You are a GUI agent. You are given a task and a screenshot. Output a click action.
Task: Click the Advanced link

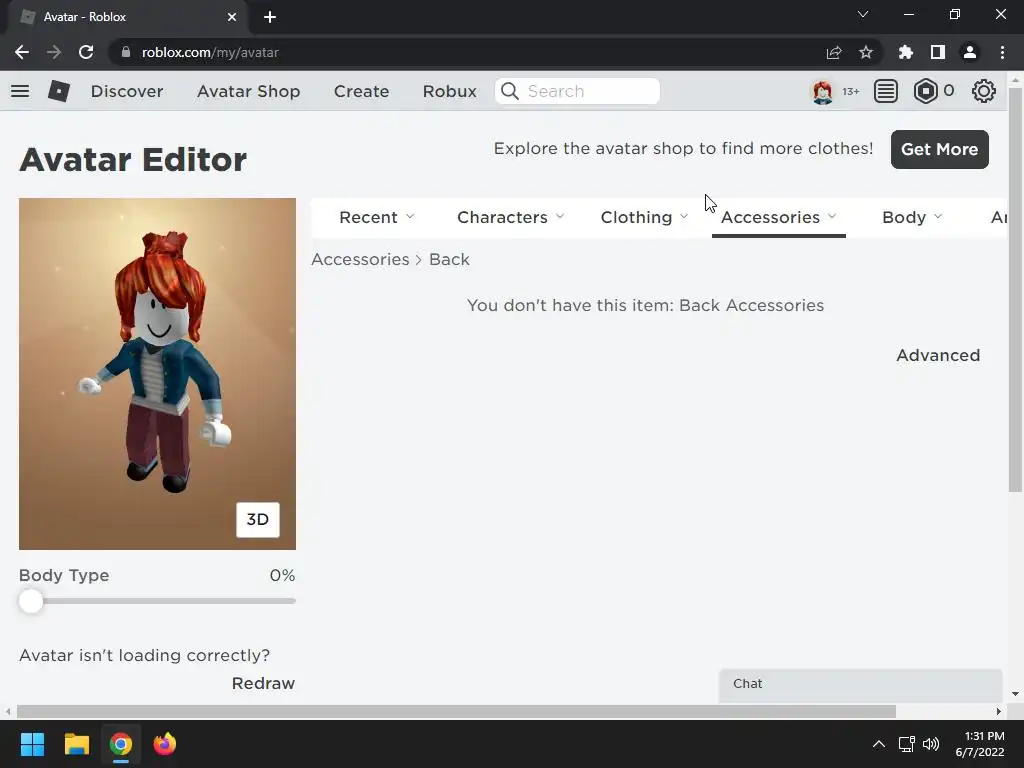tap(938, 355)
